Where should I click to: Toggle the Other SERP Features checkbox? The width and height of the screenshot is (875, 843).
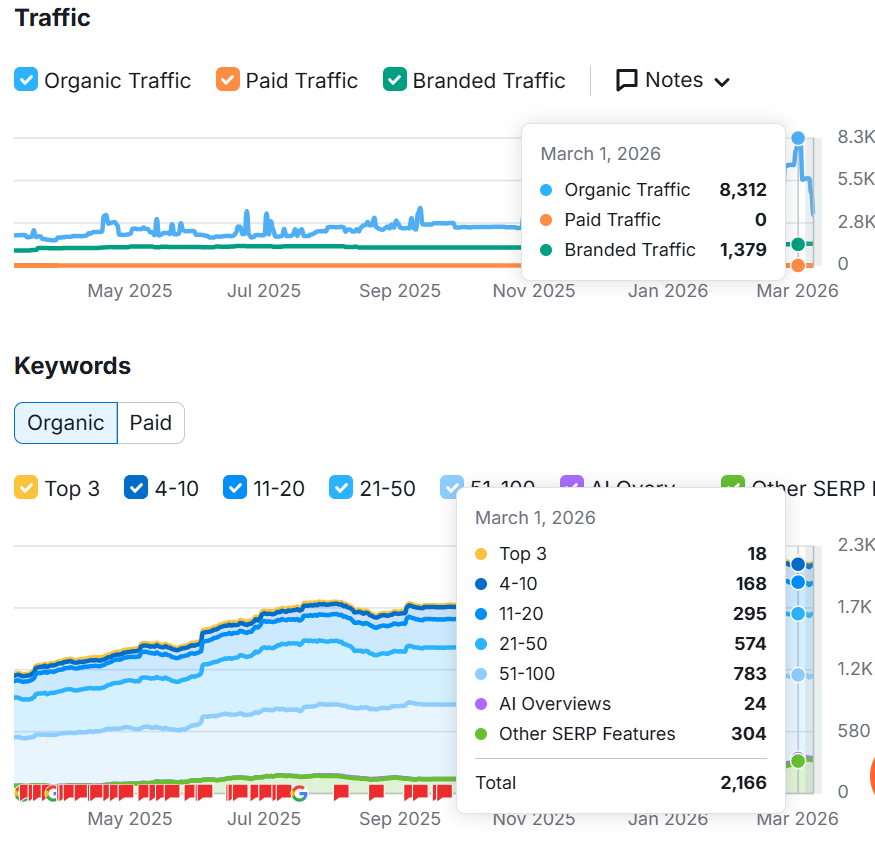tap(733, 487)
